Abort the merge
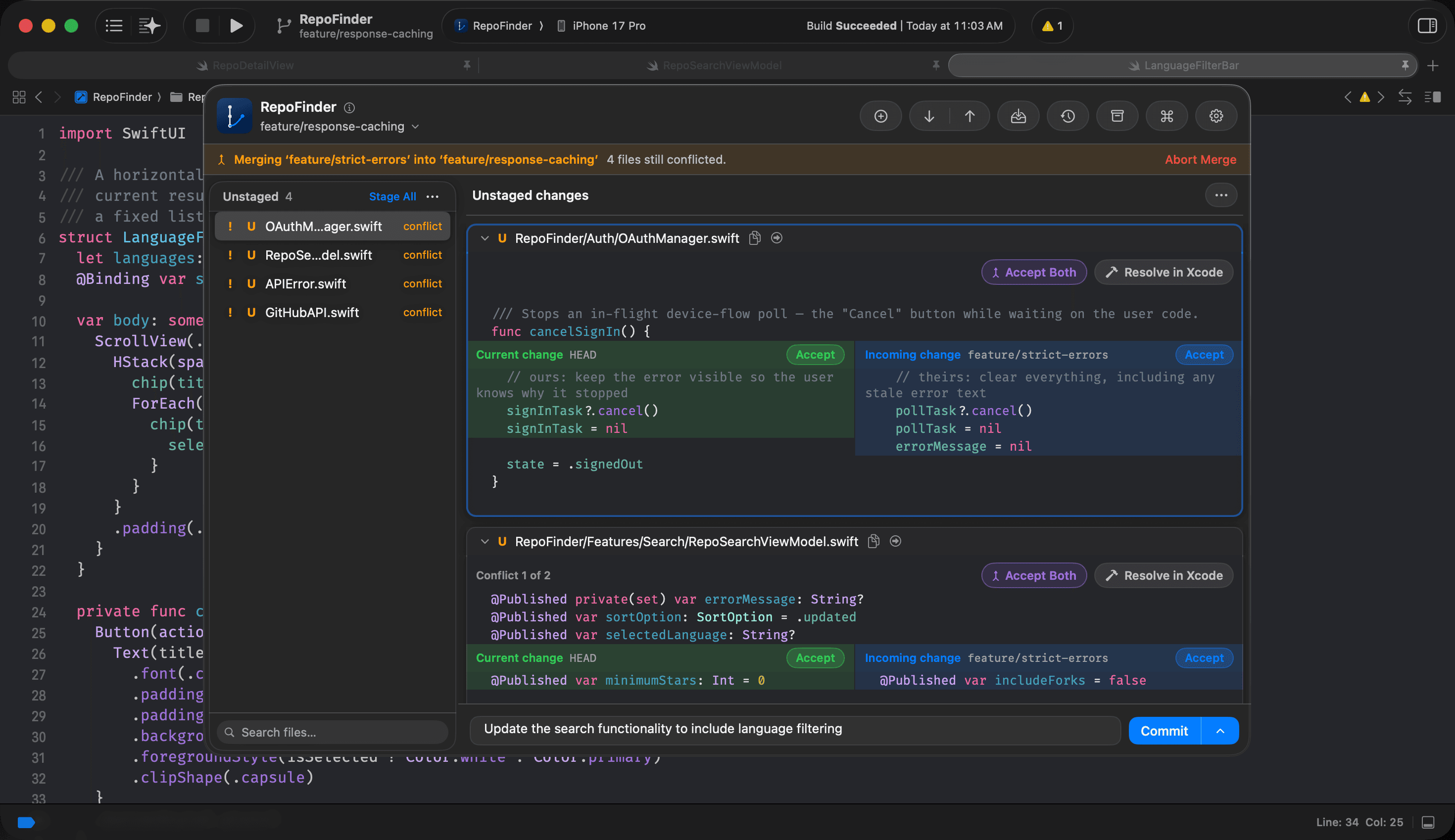Image resolution: width=1455 pixels, height=840 pixels. pyautogui.click(x=1201, y=159)
